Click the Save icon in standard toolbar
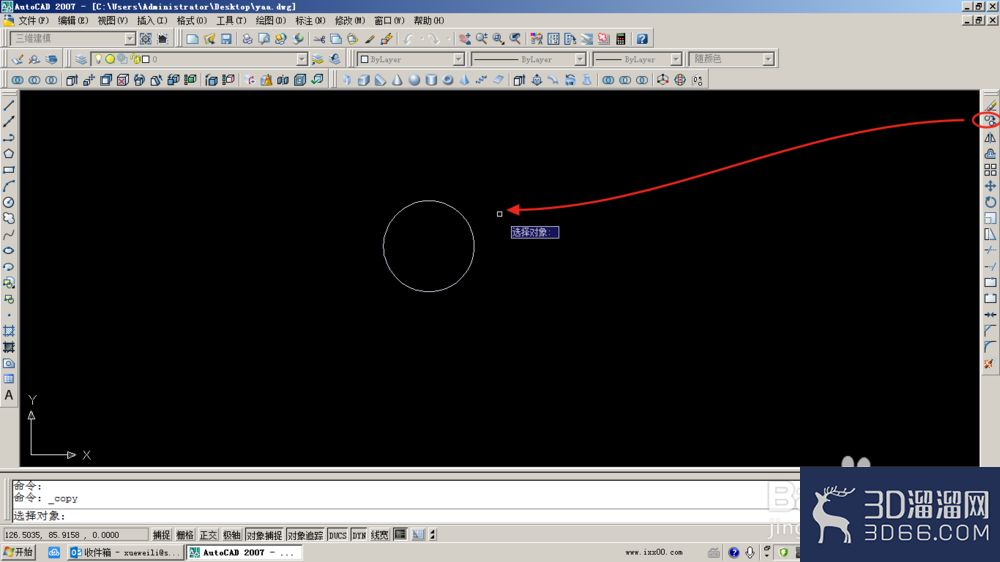 tap(226, 39)
